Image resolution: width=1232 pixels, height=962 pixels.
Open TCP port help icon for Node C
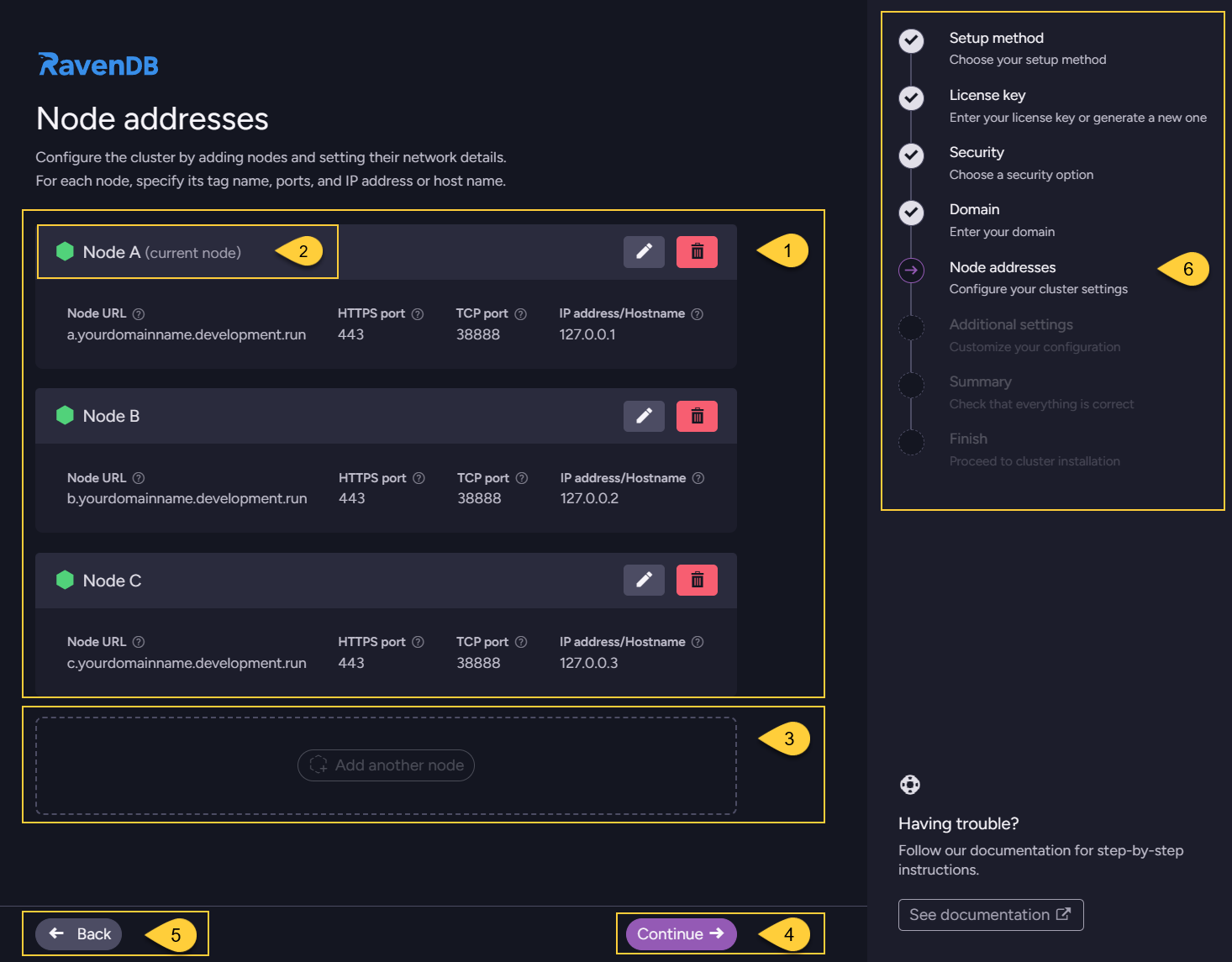pos(521,641)
